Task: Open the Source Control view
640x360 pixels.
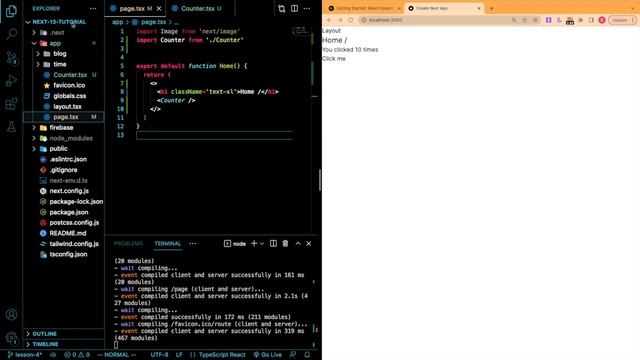Action: [11, 58]
